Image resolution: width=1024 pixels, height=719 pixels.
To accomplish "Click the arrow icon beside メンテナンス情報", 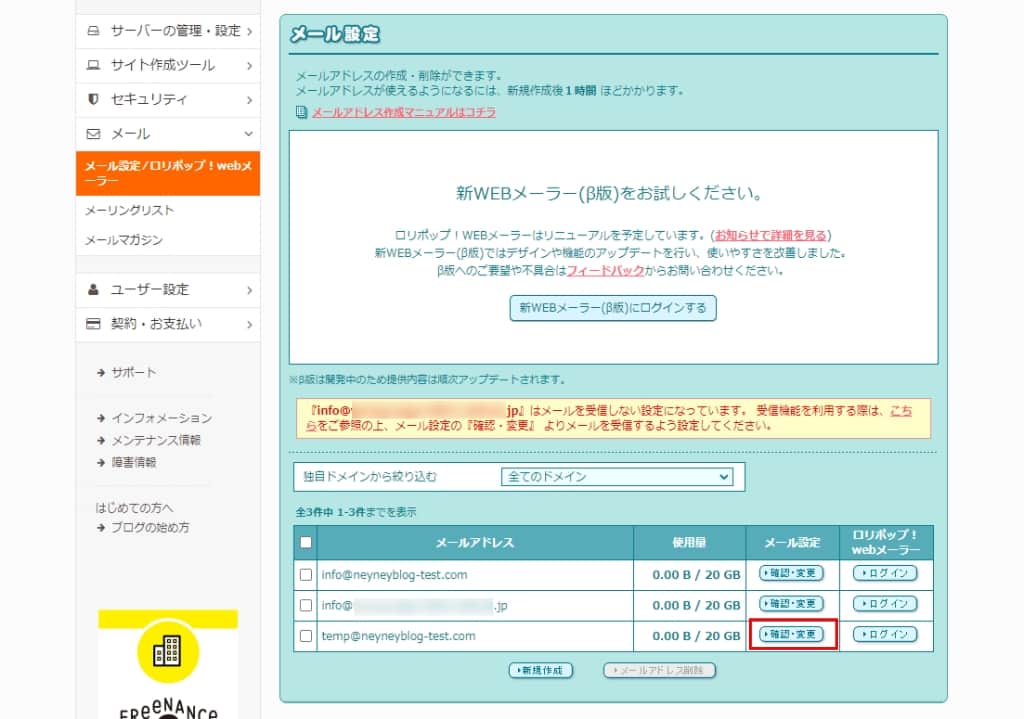I will 101,440.
